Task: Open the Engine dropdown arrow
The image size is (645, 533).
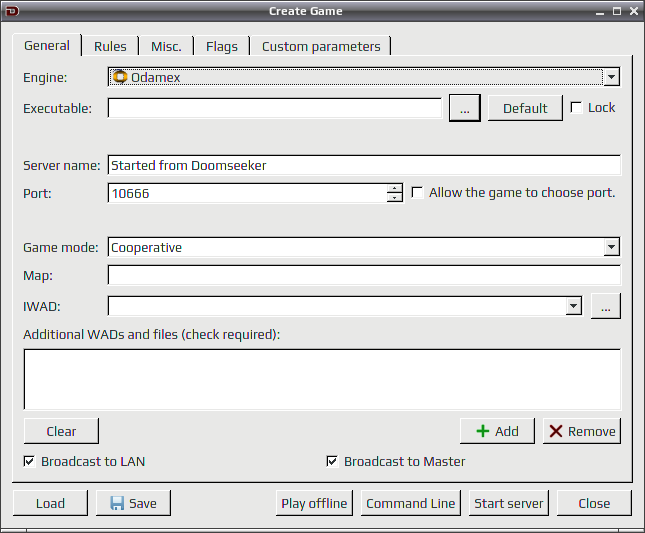Action: pyautogui.click(x=612, y=77)
